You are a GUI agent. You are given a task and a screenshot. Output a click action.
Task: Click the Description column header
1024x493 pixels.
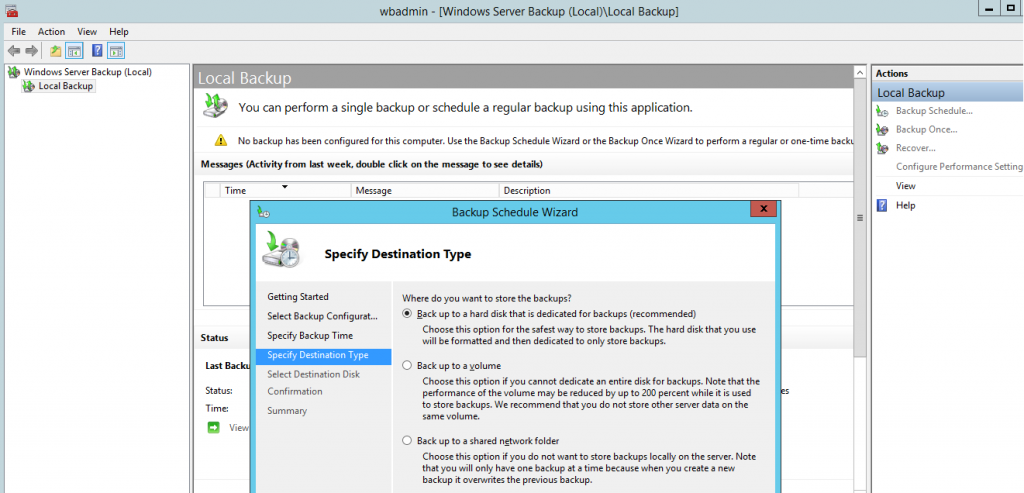click(649, 191)
